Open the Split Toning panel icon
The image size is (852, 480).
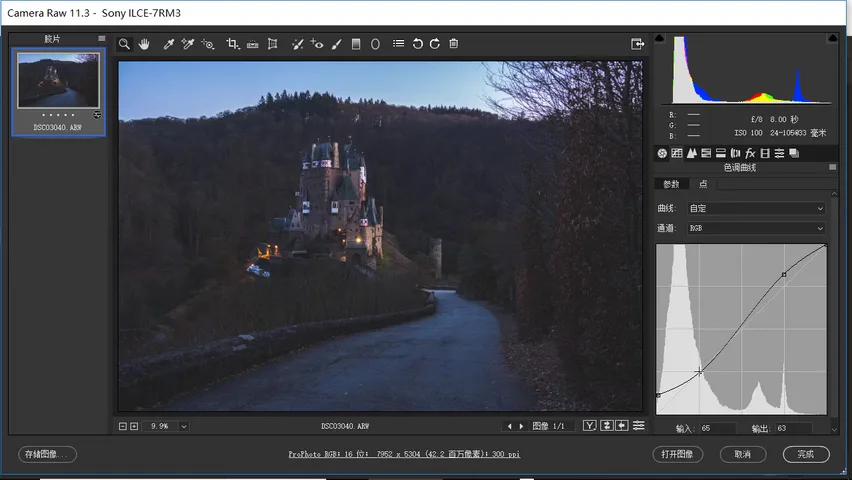click(721, 153)
